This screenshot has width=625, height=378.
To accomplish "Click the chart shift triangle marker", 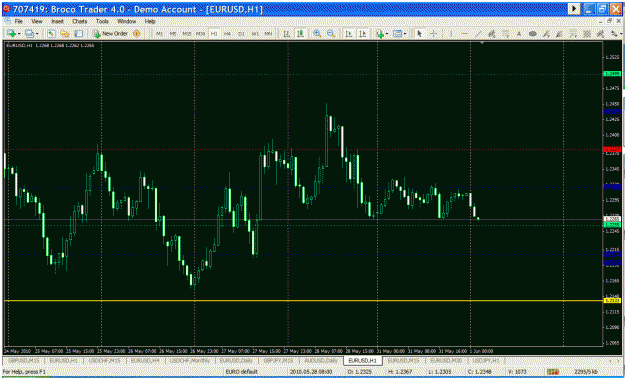I will pyautogui.click(x=482, y=42).
